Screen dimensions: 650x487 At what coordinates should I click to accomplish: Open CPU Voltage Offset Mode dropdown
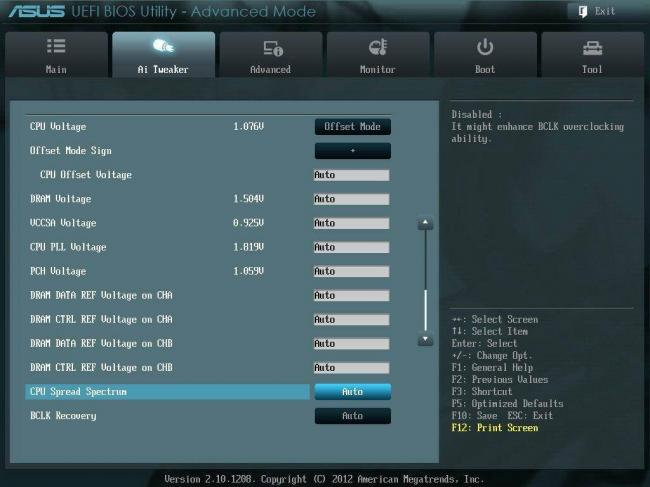click(x=352, y=127)
